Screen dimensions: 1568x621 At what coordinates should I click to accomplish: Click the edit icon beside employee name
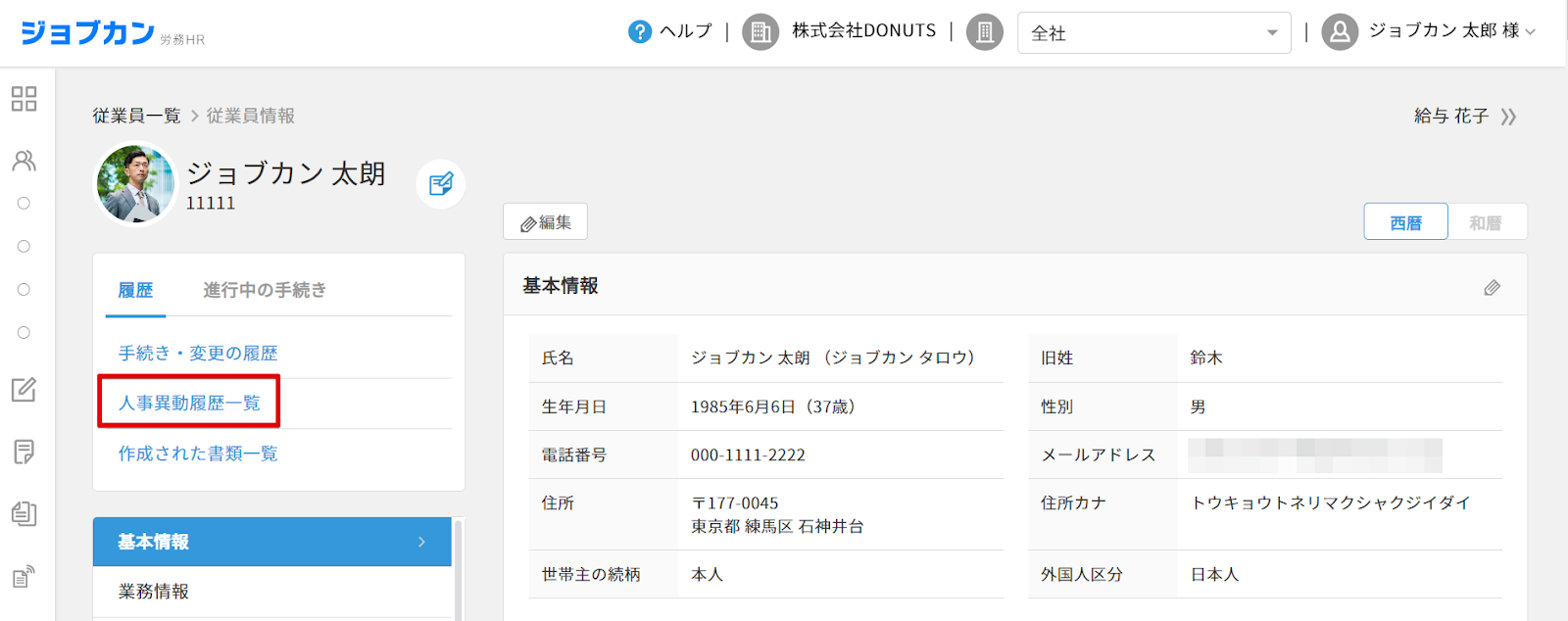(441, 183)
